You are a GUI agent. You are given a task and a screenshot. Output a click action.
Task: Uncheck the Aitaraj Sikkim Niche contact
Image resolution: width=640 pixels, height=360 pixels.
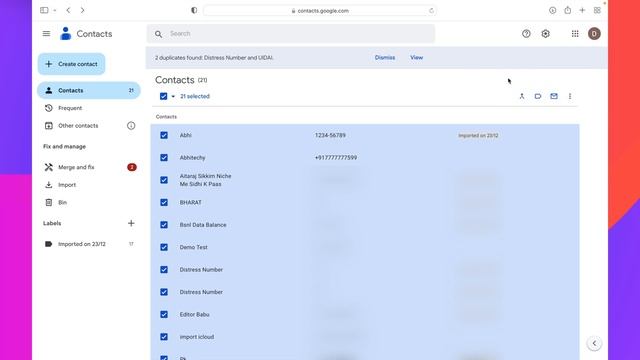click(164, 180)
